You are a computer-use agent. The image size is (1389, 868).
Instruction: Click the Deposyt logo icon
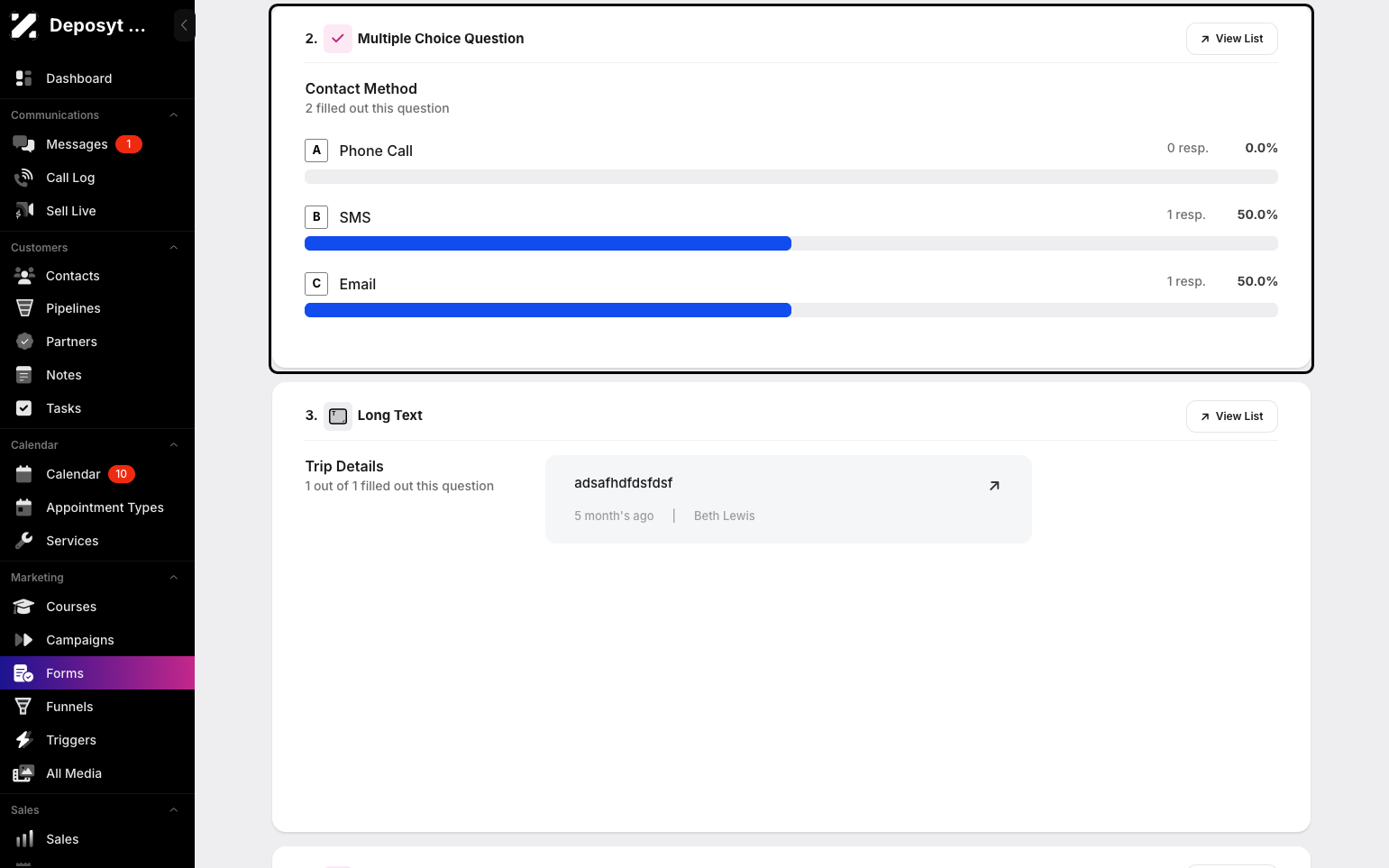coord(24,25)
